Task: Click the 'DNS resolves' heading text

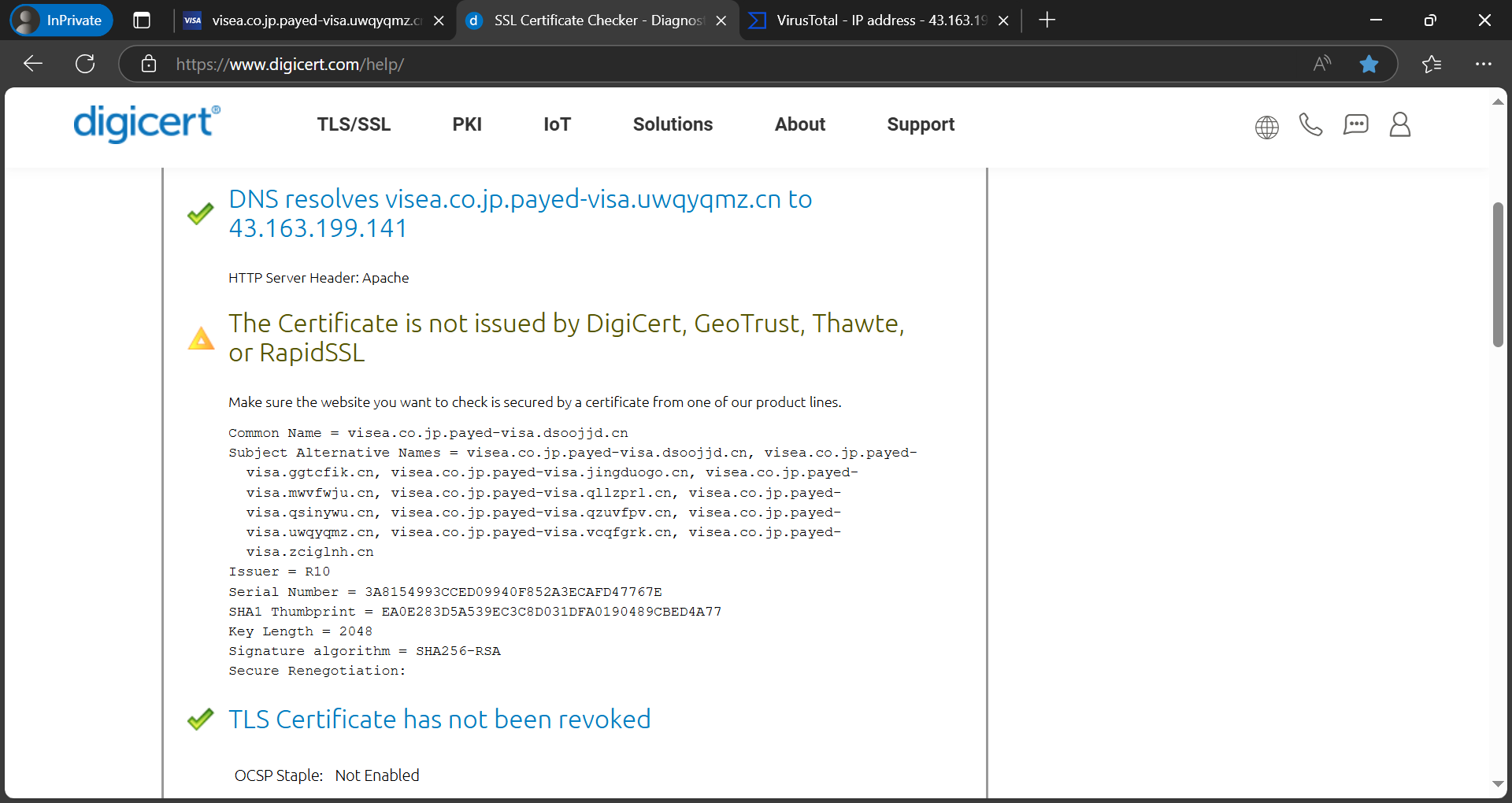Action: click(520, 213)
